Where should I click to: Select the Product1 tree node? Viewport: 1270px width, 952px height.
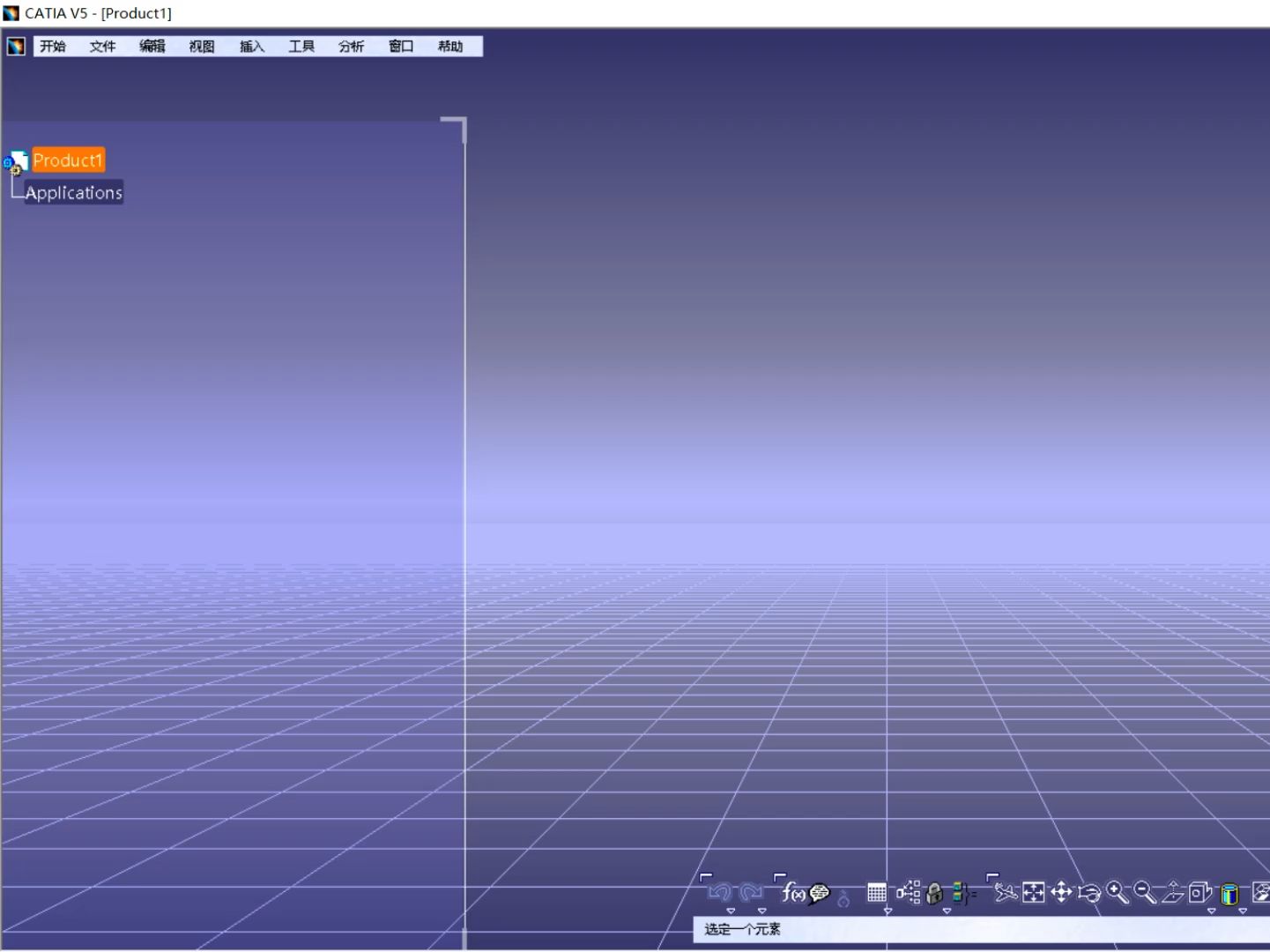pos(69,160)
